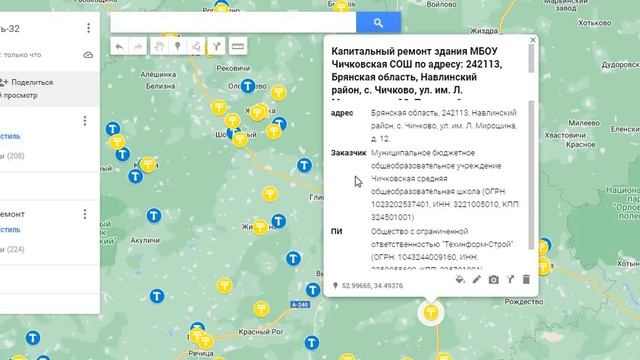
Task: Click blue marker above Акуличи
Action: (154, 216)
